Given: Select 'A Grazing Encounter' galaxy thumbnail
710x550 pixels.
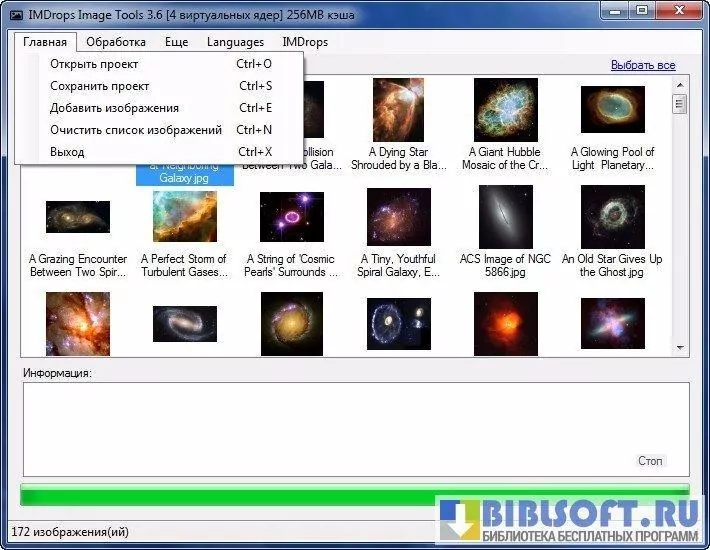Looking at the screenshot, I should point(78,217).
